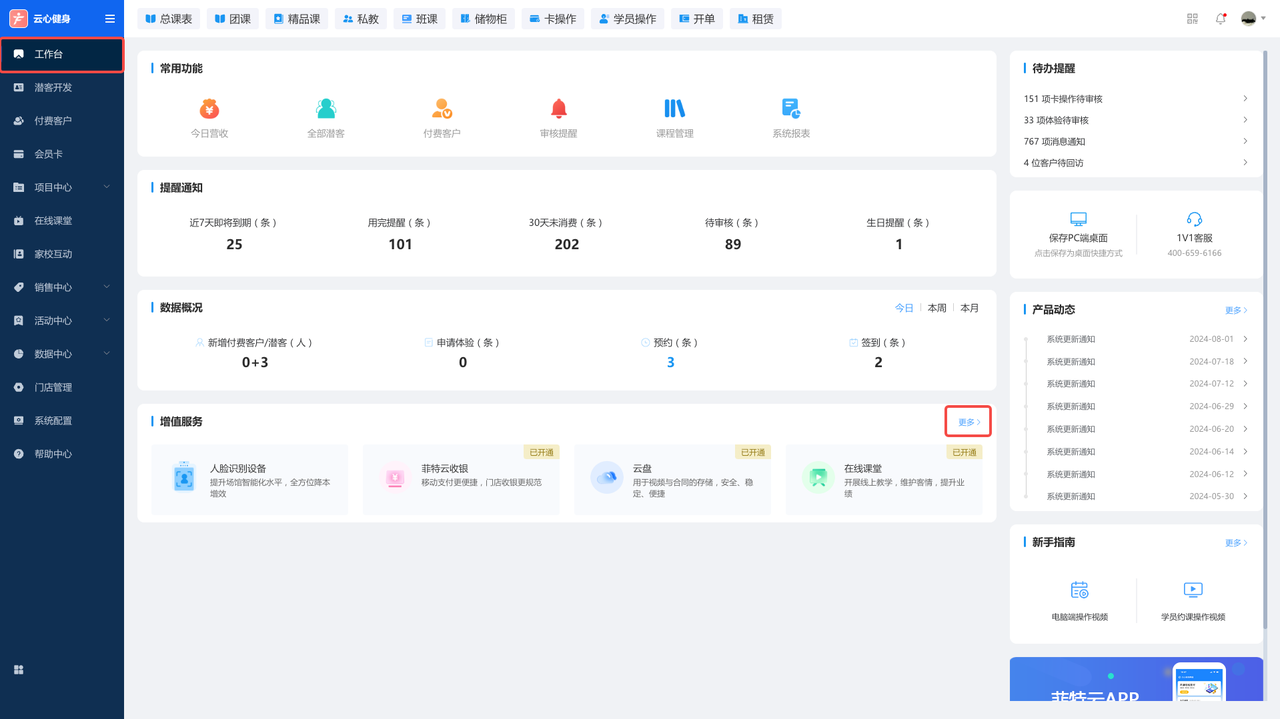This screenshot has height=719, width=1280.
Task: Click 30天未消费 count 202
Action: click(x=567, y=244)
